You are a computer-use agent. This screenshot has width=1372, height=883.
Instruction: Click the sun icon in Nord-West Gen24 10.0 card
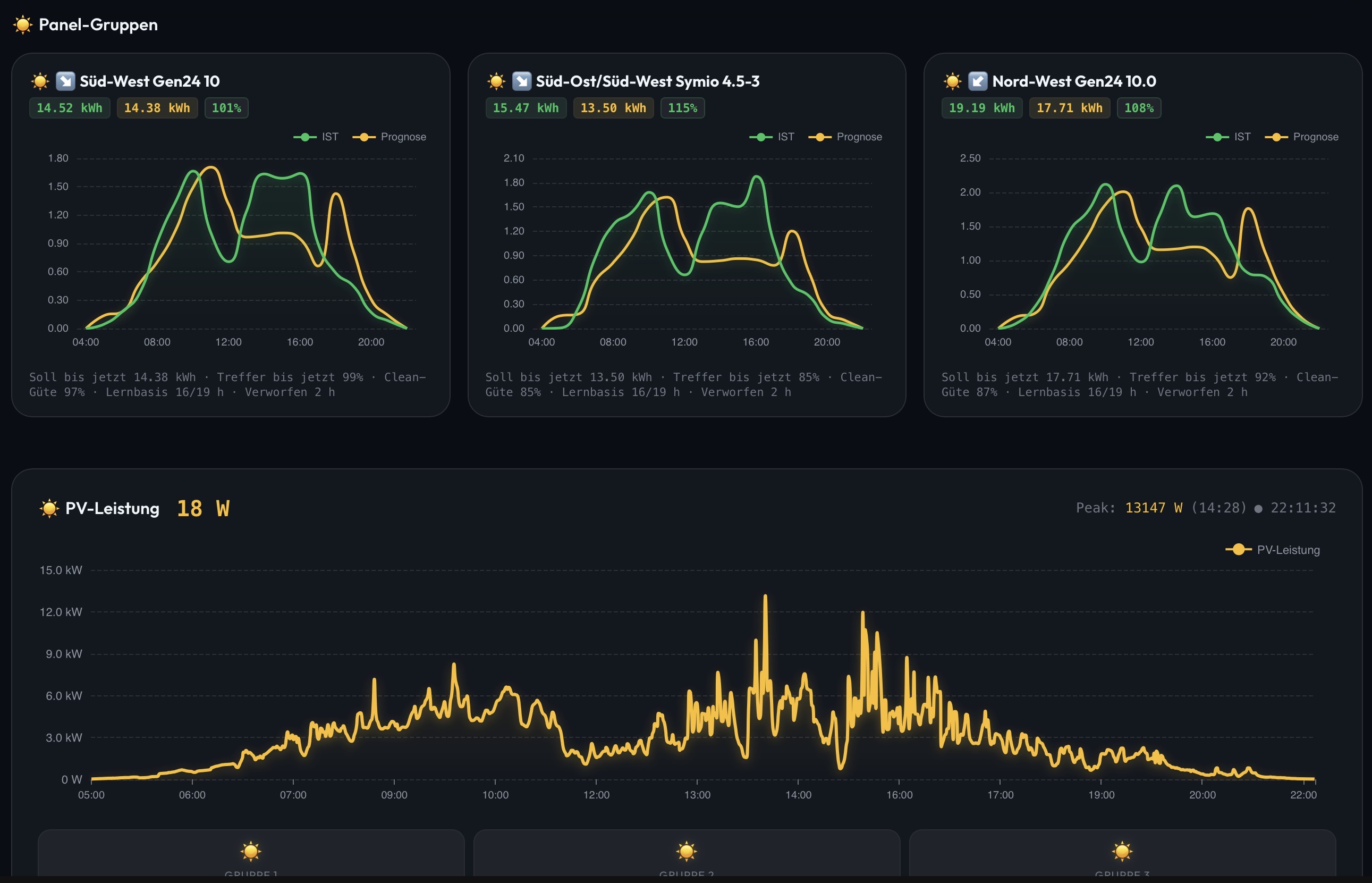953,81
